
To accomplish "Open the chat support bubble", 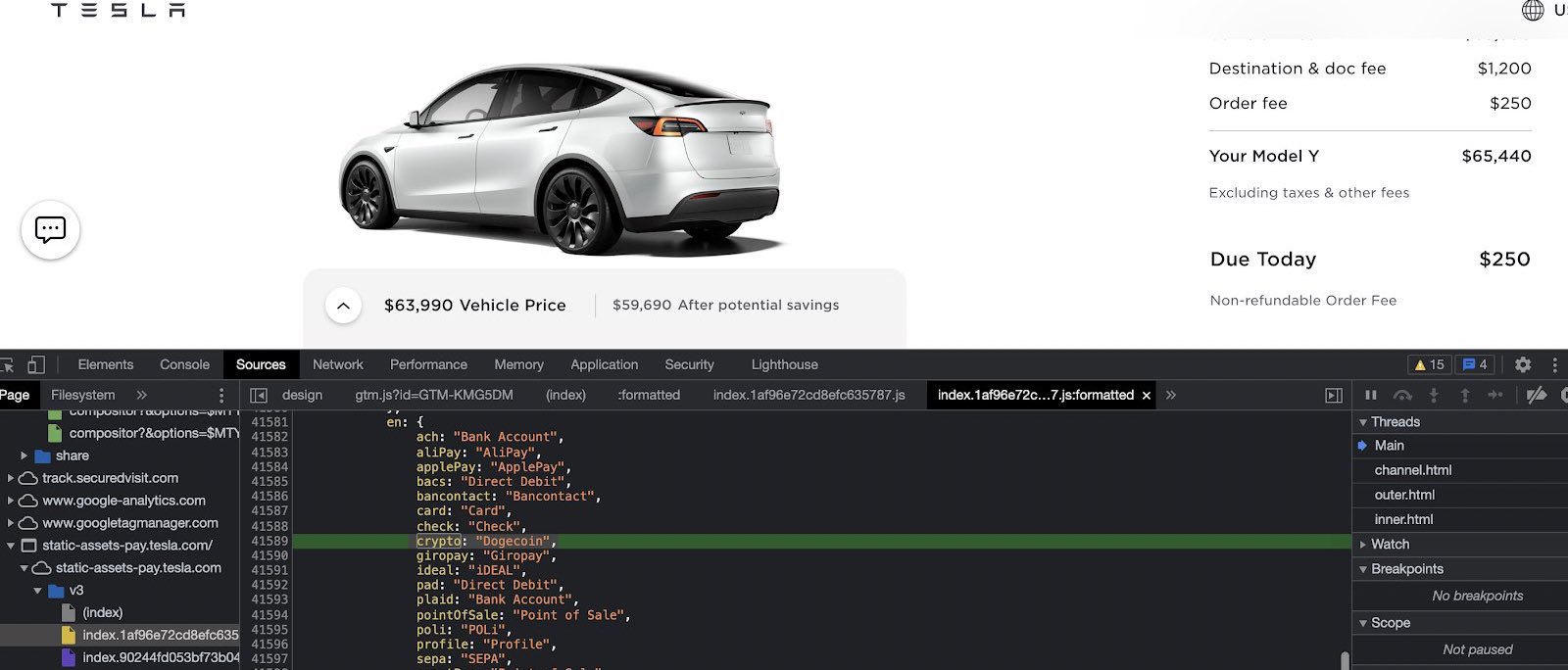I will click(50, 230).
